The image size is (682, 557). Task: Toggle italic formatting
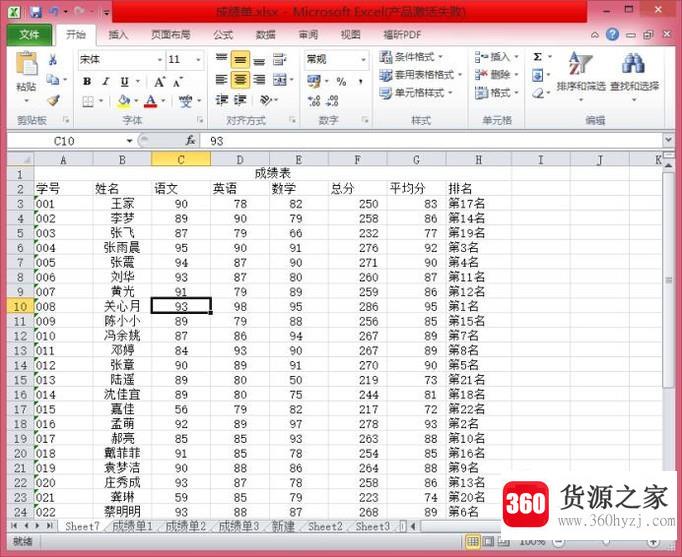click(x=106, y=81)
